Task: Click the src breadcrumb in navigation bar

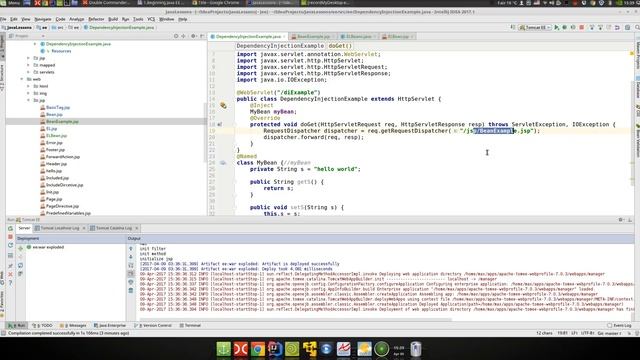Action: click(x=59, y=27)
